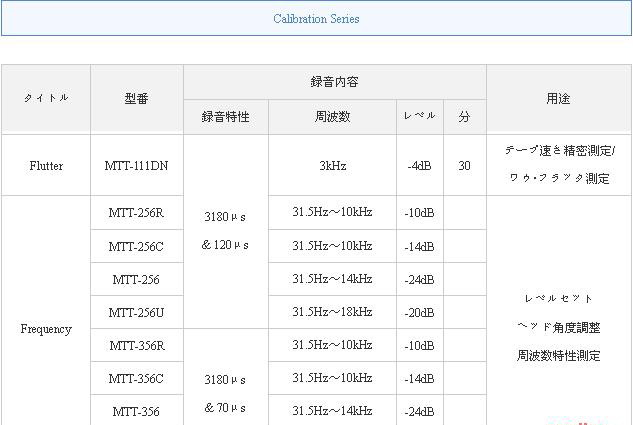This screenshot has height=425, width=633.
Task: Select the レベル sub-header
Action: click(x=420, y=117)
